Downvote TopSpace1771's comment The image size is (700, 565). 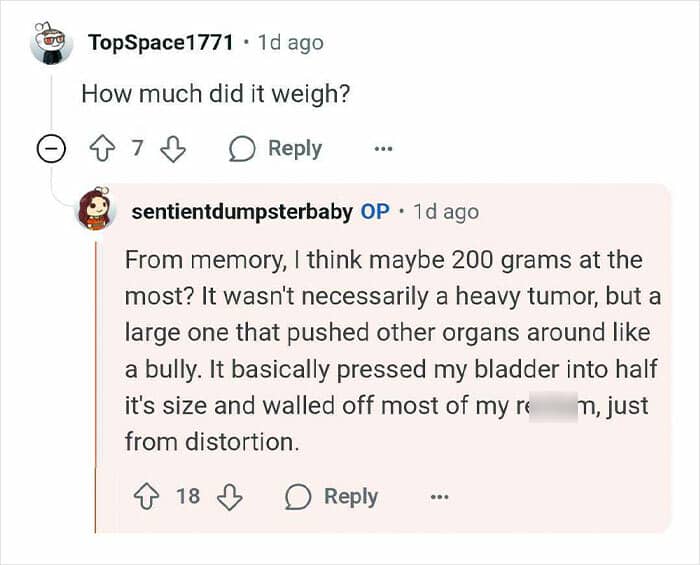coord(173,149)
